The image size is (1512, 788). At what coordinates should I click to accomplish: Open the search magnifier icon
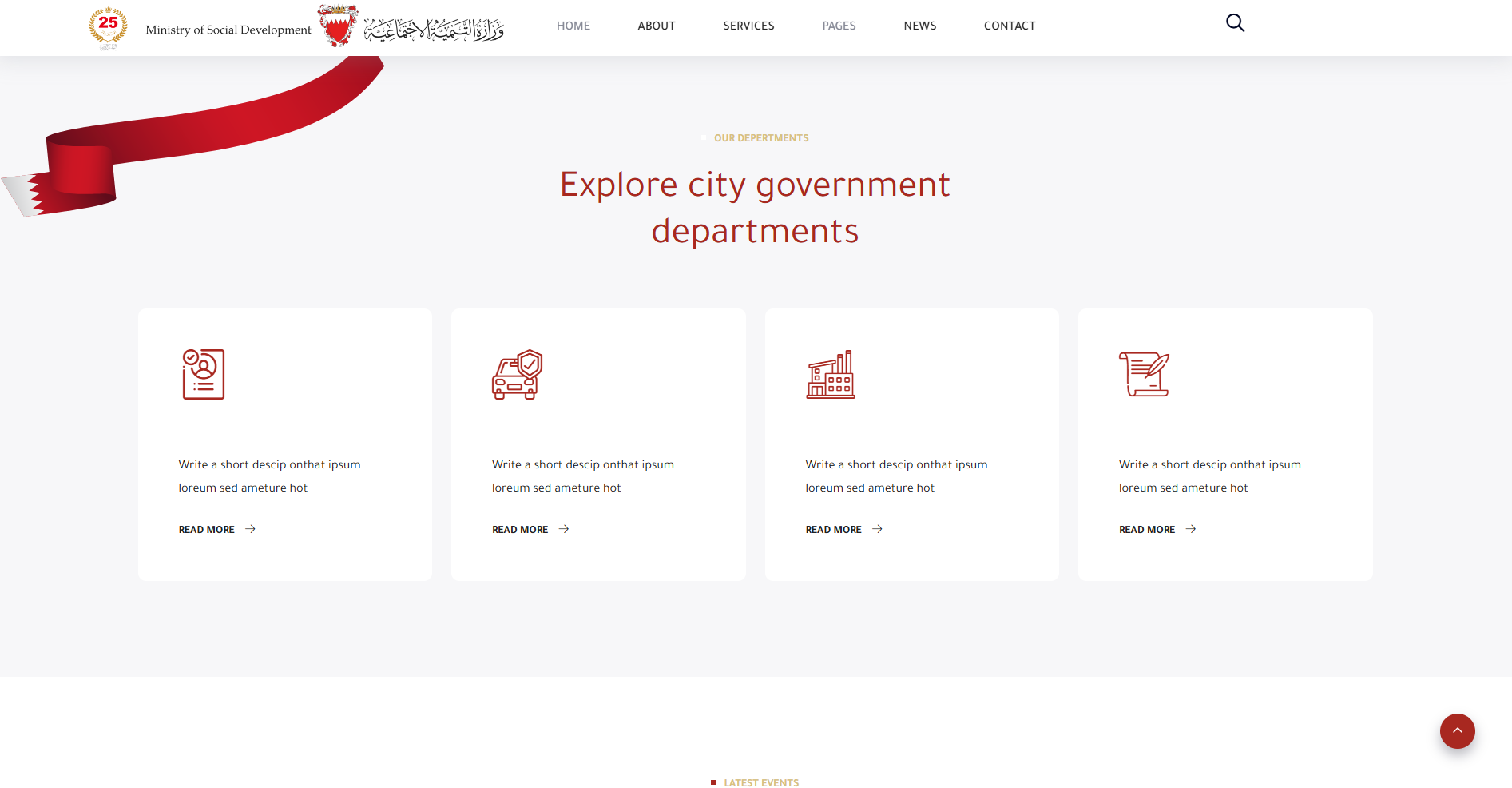(1235, 23)
